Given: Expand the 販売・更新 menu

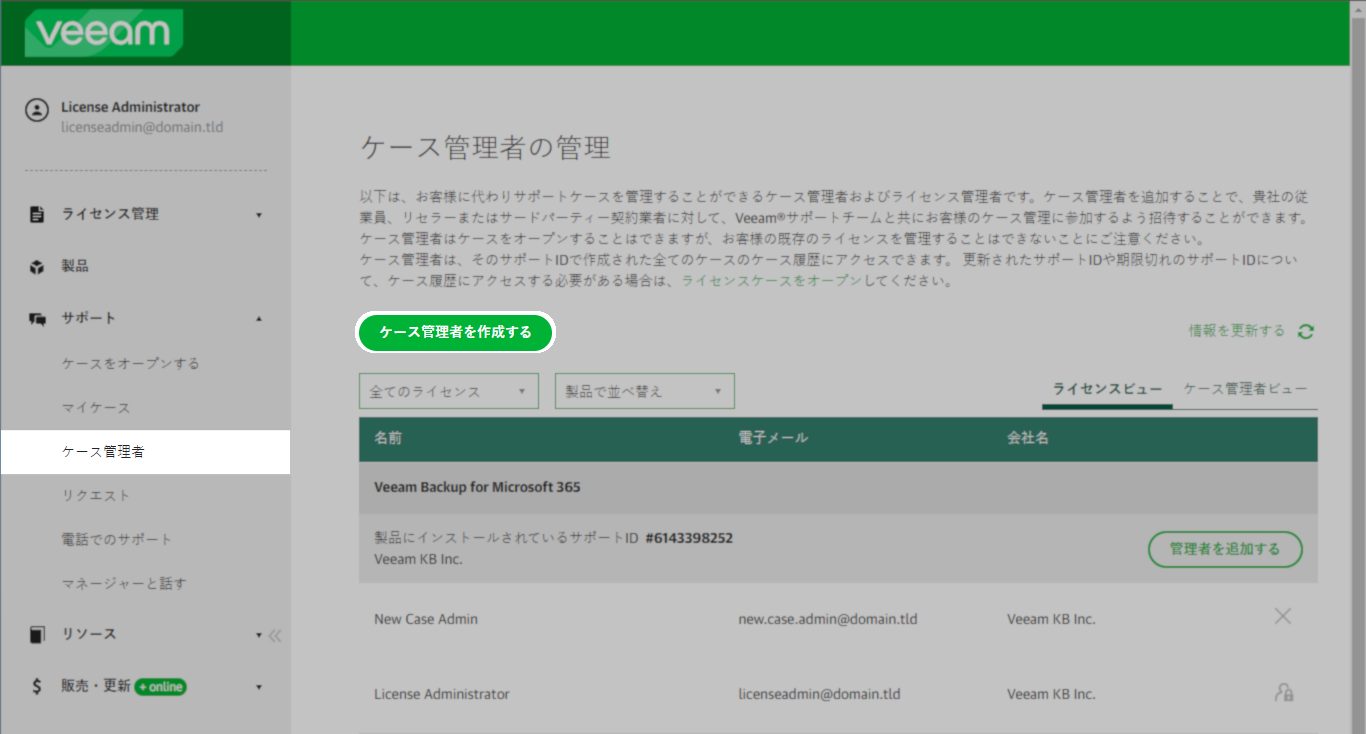Looking at the screenshot, I should [x=259, y=687].
